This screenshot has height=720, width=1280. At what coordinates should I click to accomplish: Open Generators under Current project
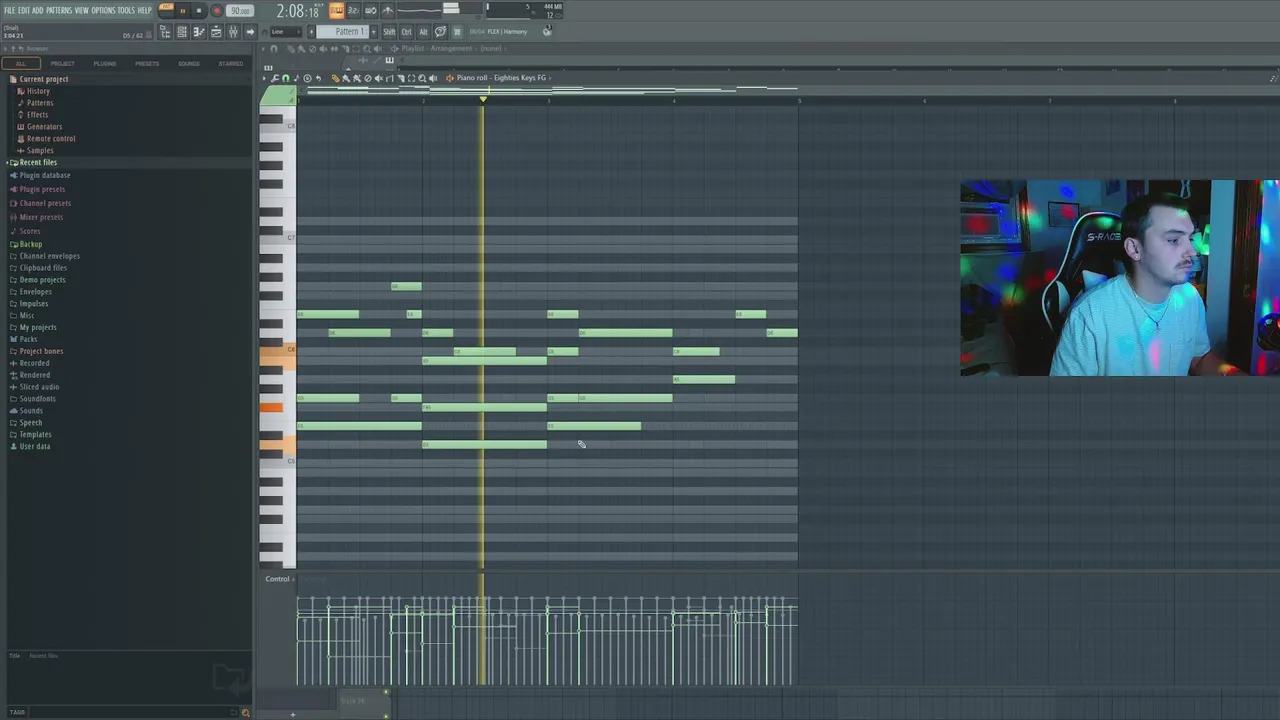tap(44, 127)
